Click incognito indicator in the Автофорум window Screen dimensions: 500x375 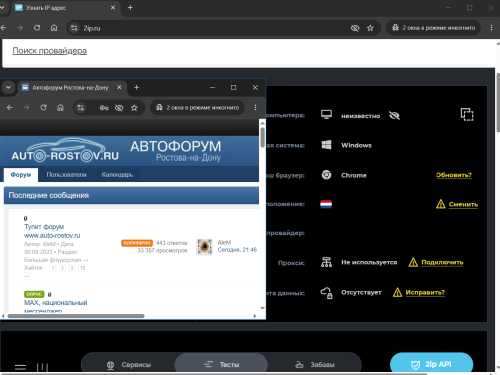(198, 107)
